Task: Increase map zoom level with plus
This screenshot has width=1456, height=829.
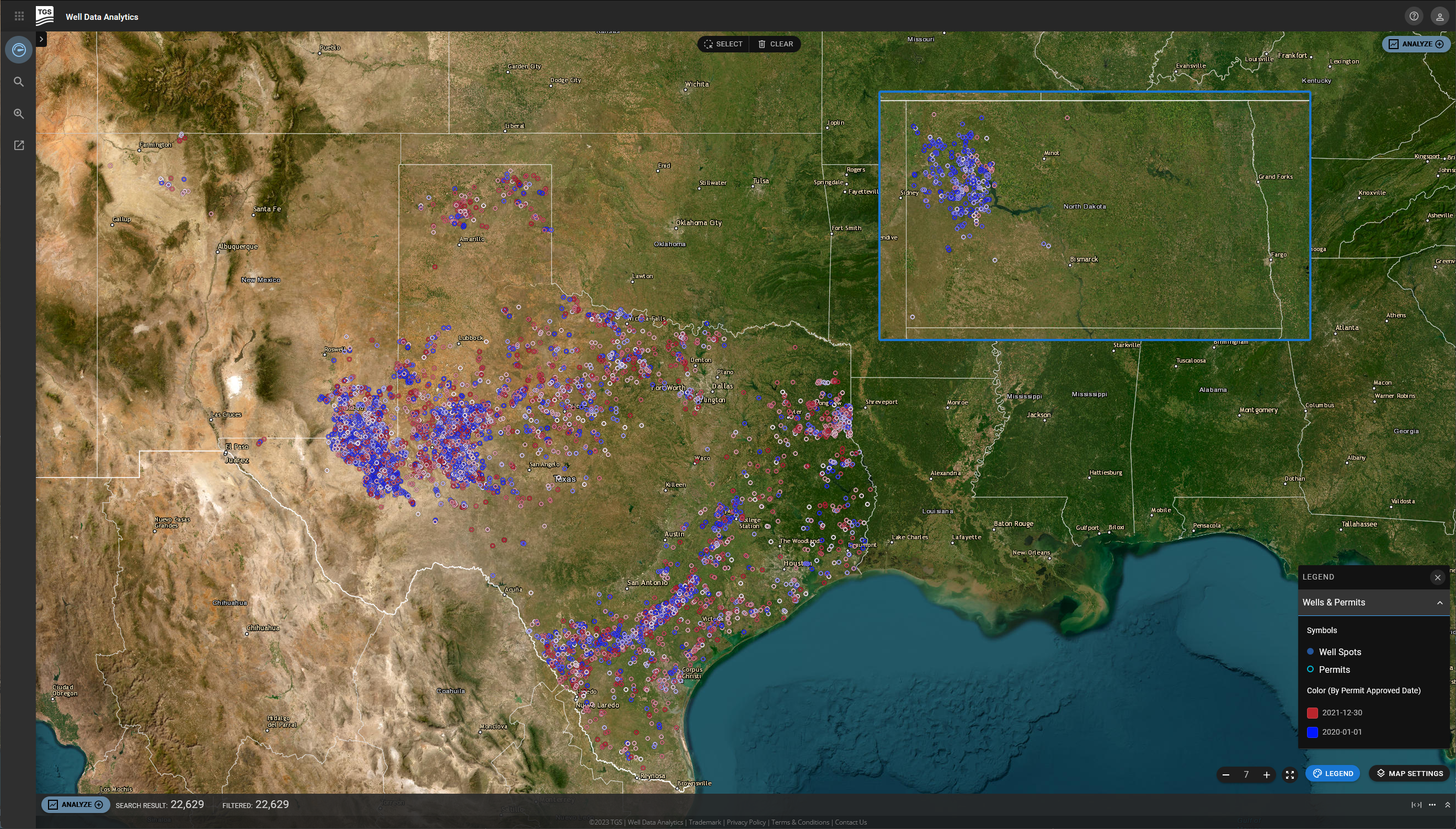Action: click(1266, 774)
